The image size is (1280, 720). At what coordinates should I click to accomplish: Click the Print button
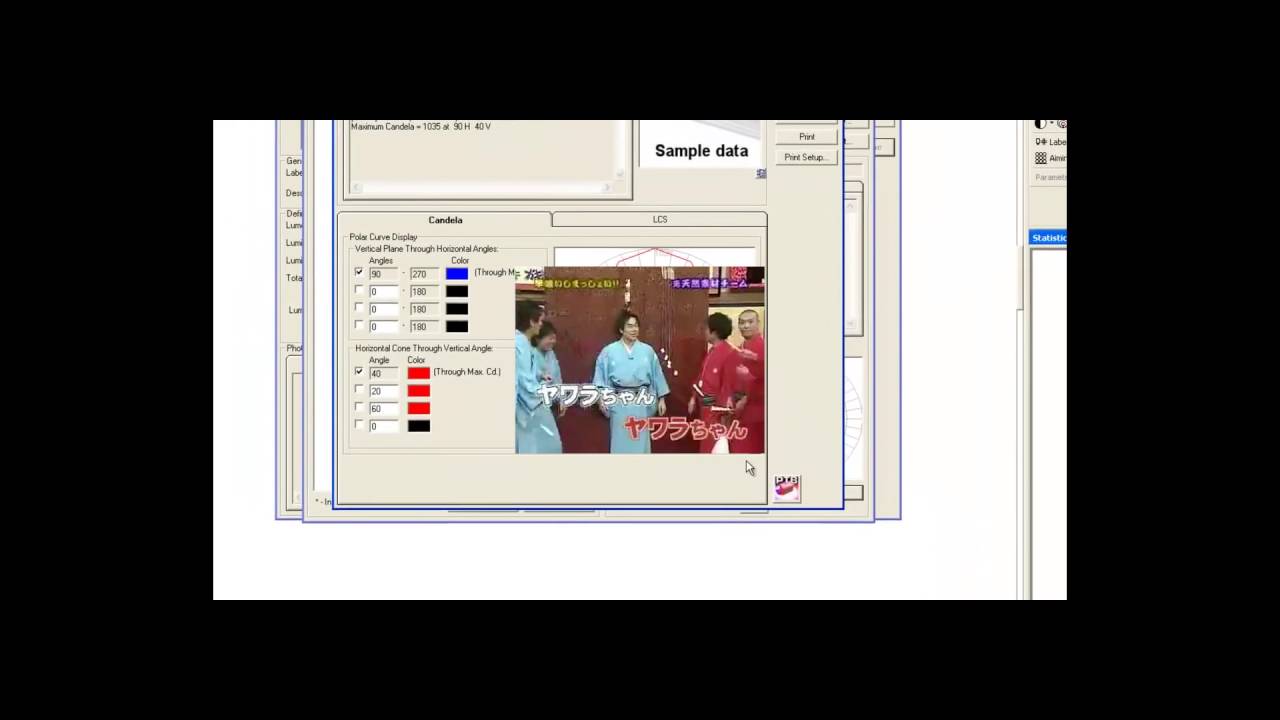807,137
